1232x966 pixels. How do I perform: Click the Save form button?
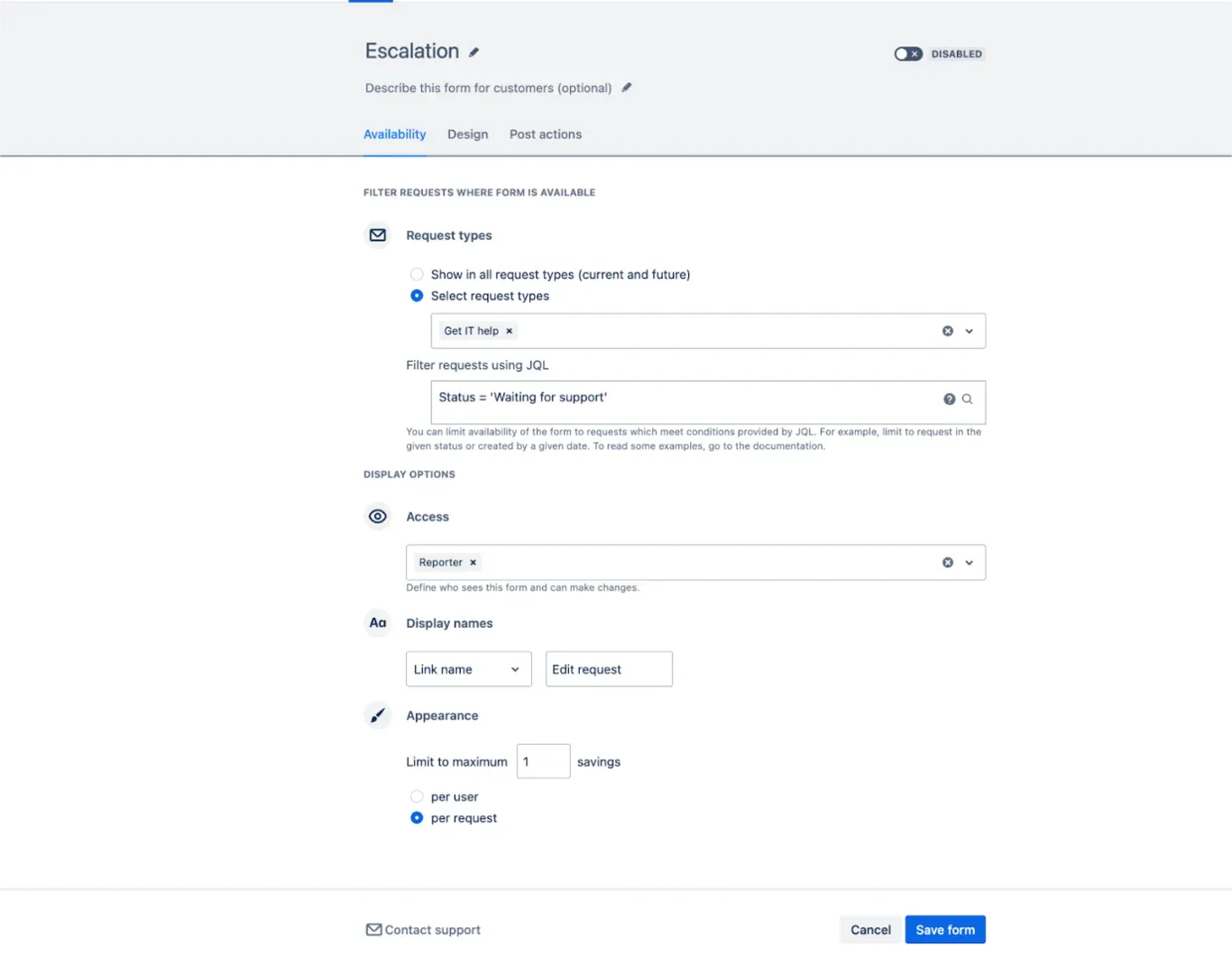(x=944, y=930)
